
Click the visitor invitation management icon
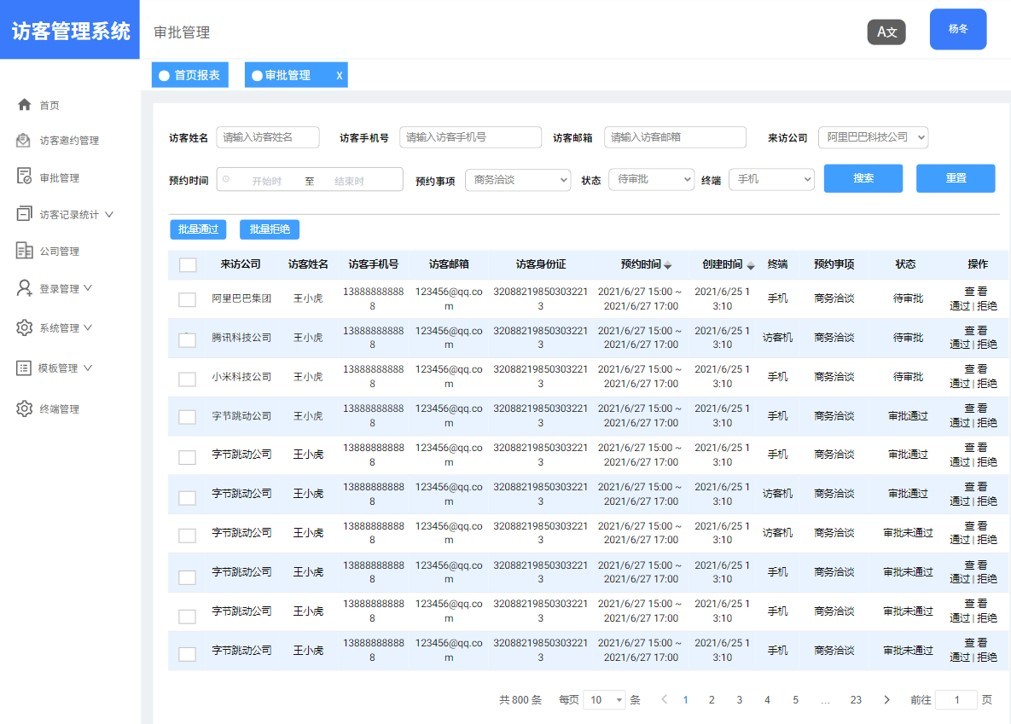coord(25,141)
